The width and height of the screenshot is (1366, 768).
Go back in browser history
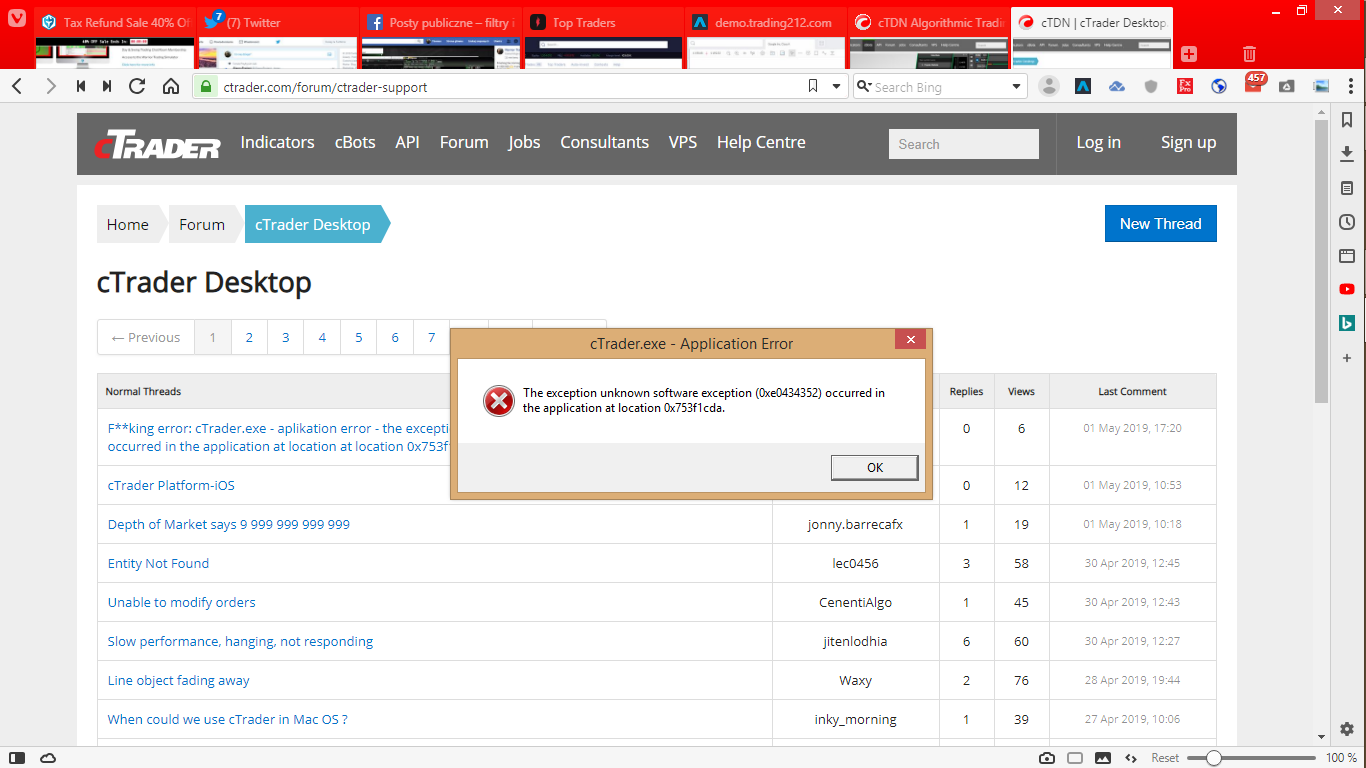click(x=17, y=87)
